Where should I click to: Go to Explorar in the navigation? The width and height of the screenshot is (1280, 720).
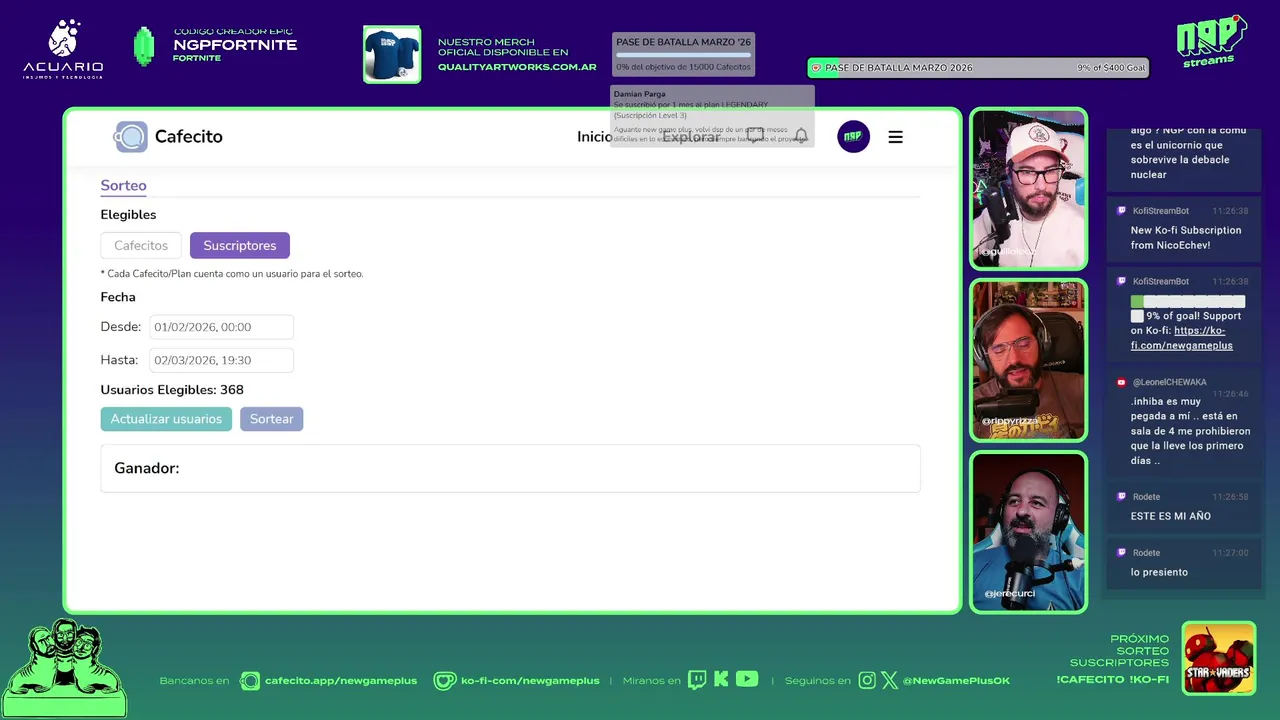[691, 137]
